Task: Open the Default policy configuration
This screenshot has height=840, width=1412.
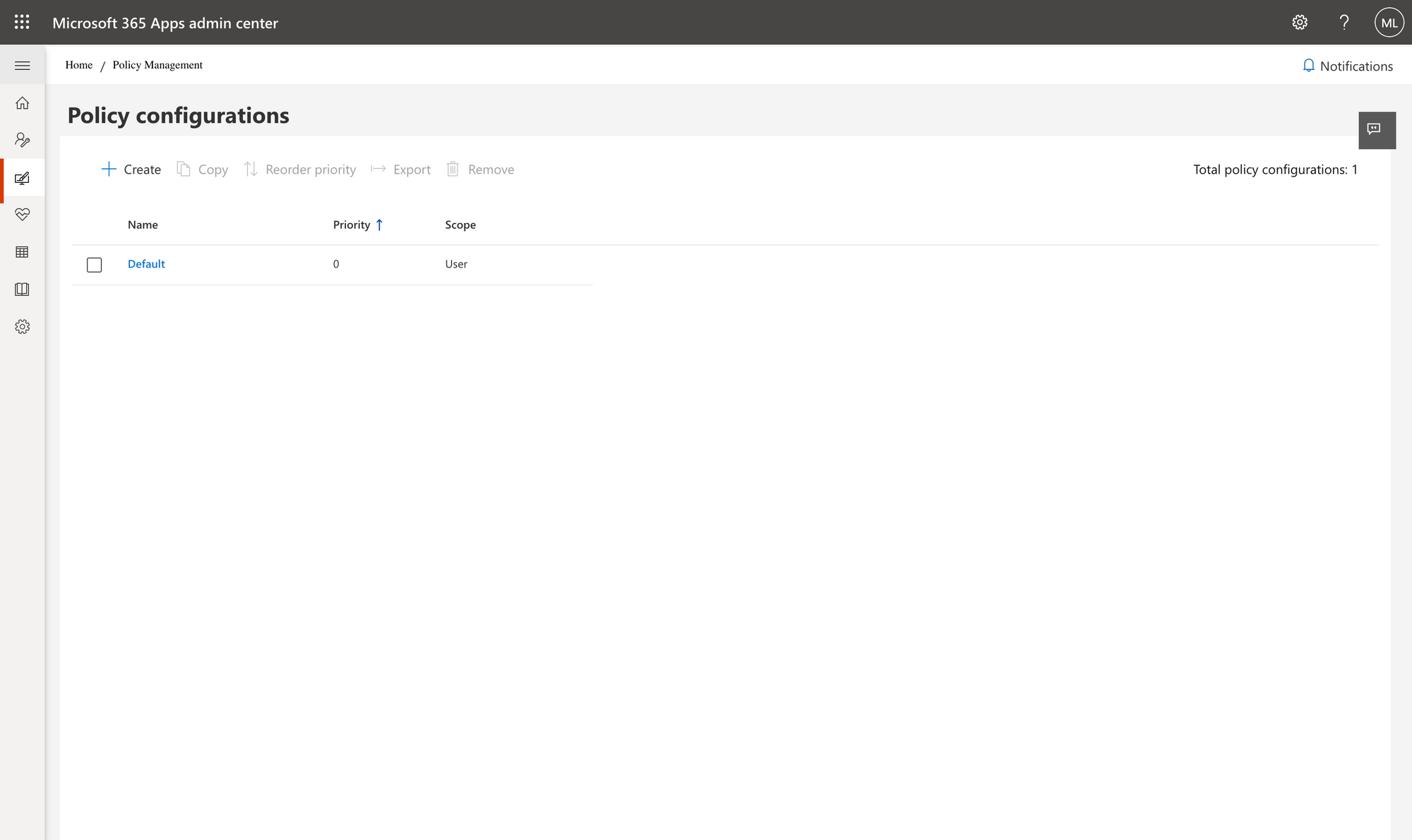Action: tap(146, 263)
